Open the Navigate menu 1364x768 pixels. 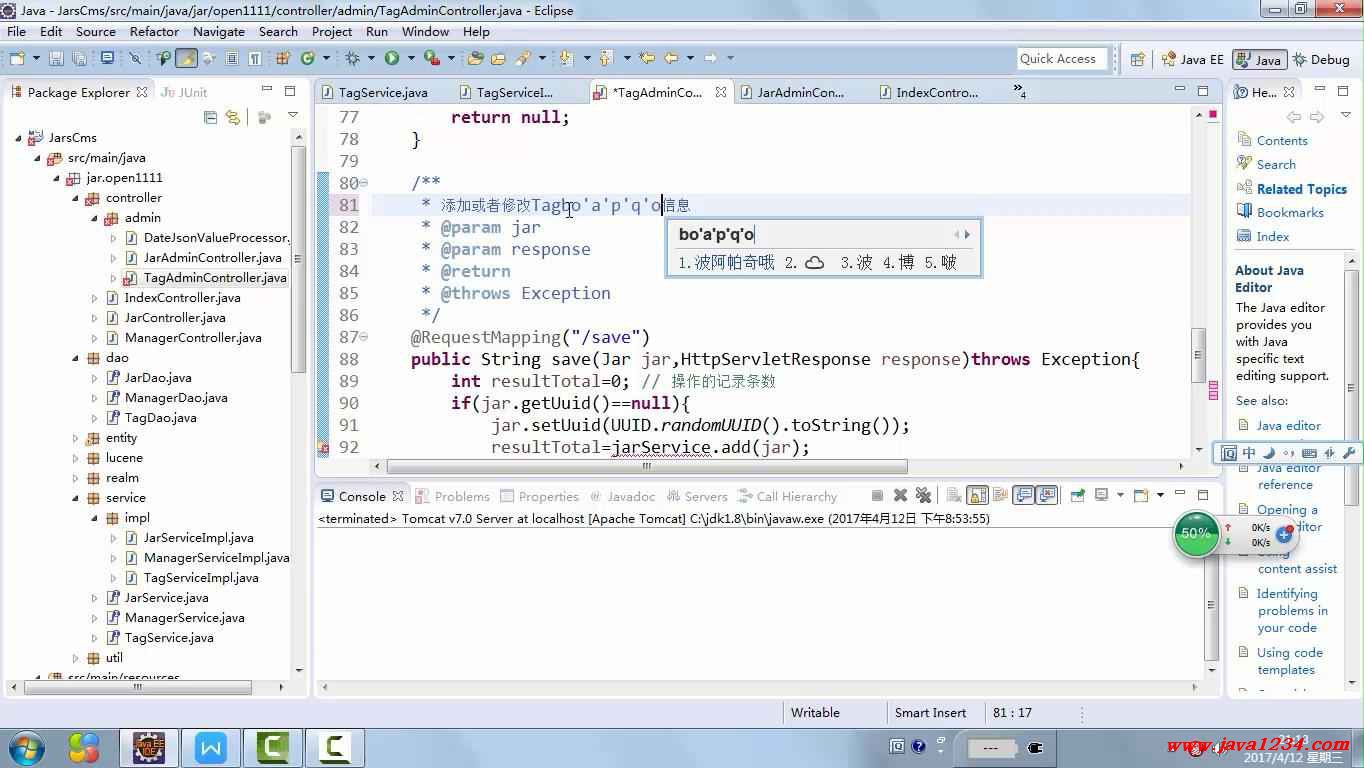(x=218, y=31)
